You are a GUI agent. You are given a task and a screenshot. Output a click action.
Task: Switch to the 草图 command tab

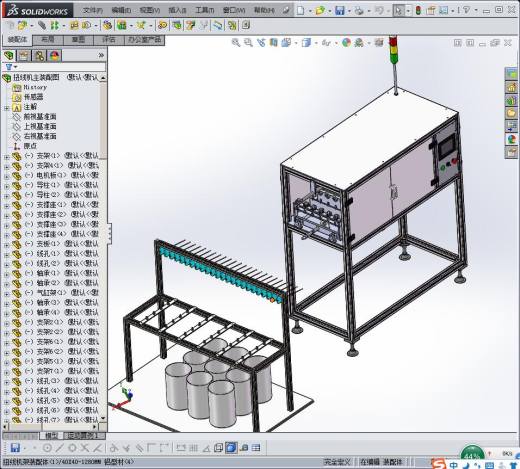[78, 40]
